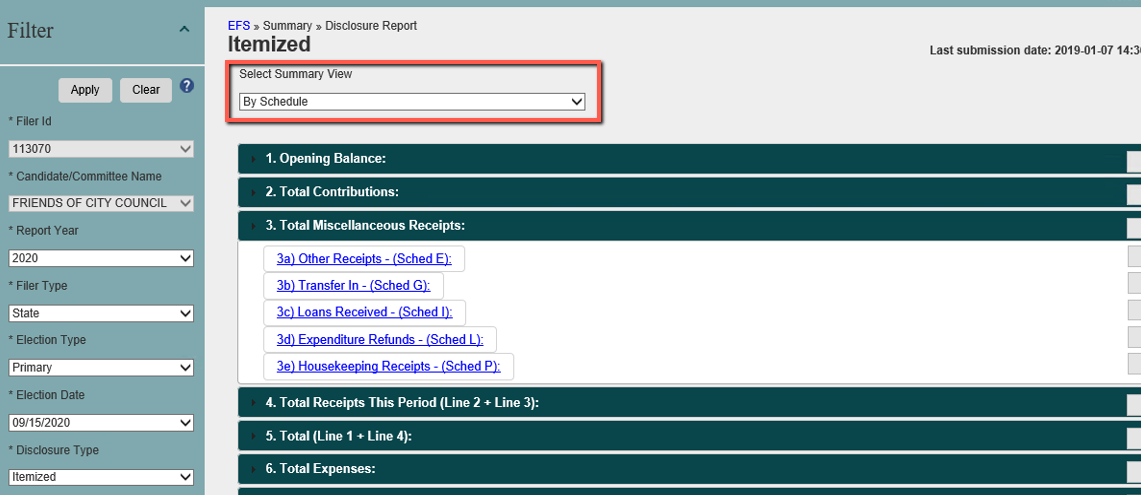Screen dimensions: 1141x495
Task: Open the Election Date dropdown
Action: pyautogui.click(x=101, y=423)
